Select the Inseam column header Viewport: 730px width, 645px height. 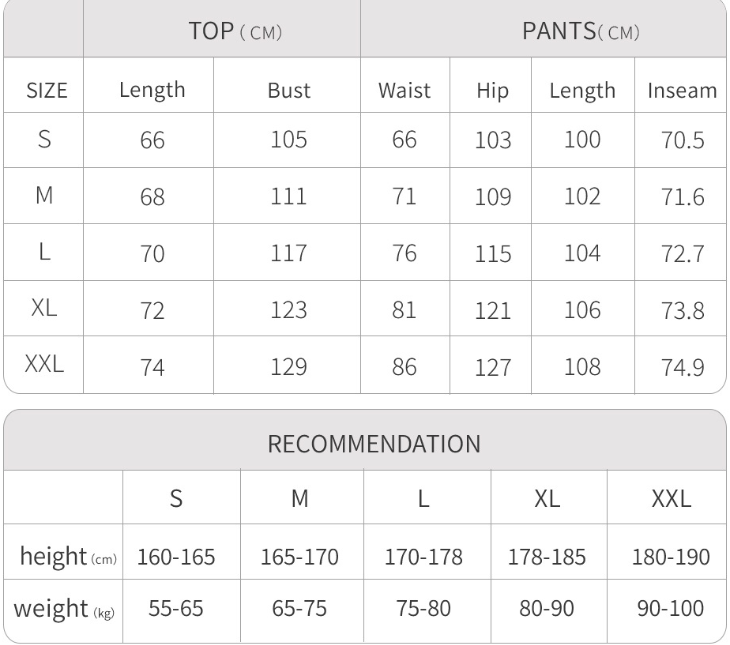coord(682,90)
